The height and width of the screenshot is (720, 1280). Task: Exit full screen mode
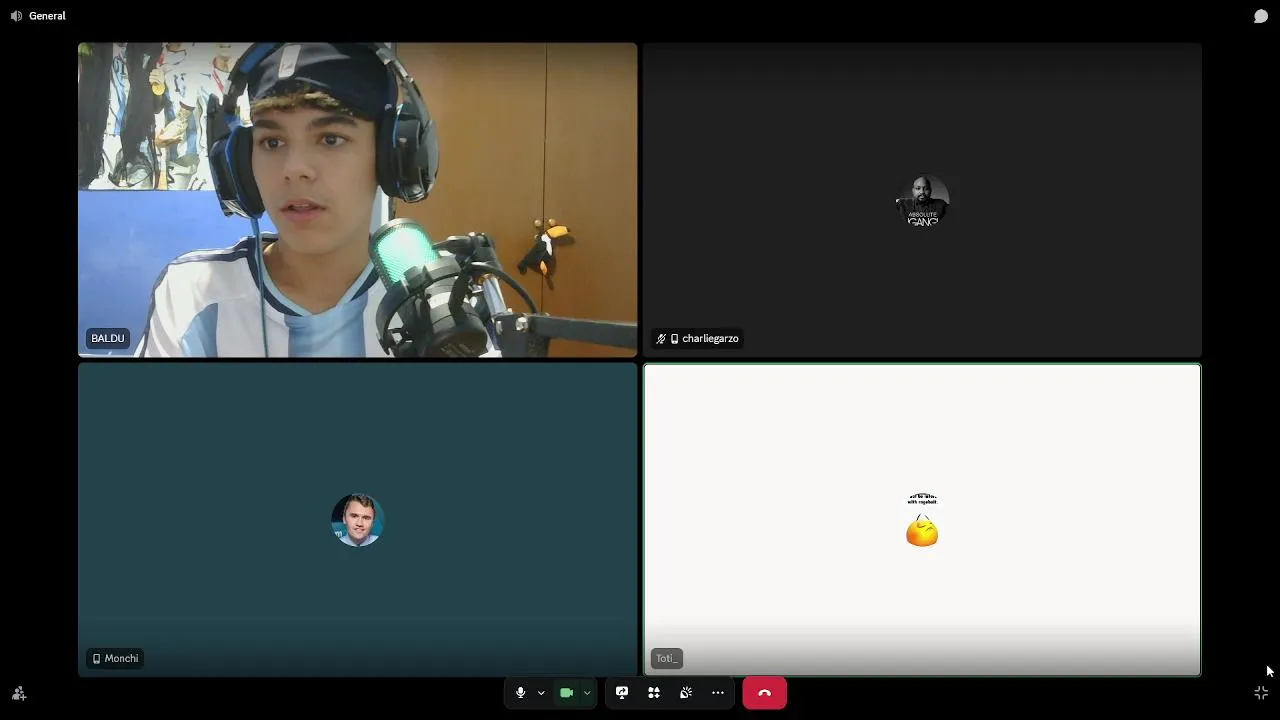pos(1261,693)
